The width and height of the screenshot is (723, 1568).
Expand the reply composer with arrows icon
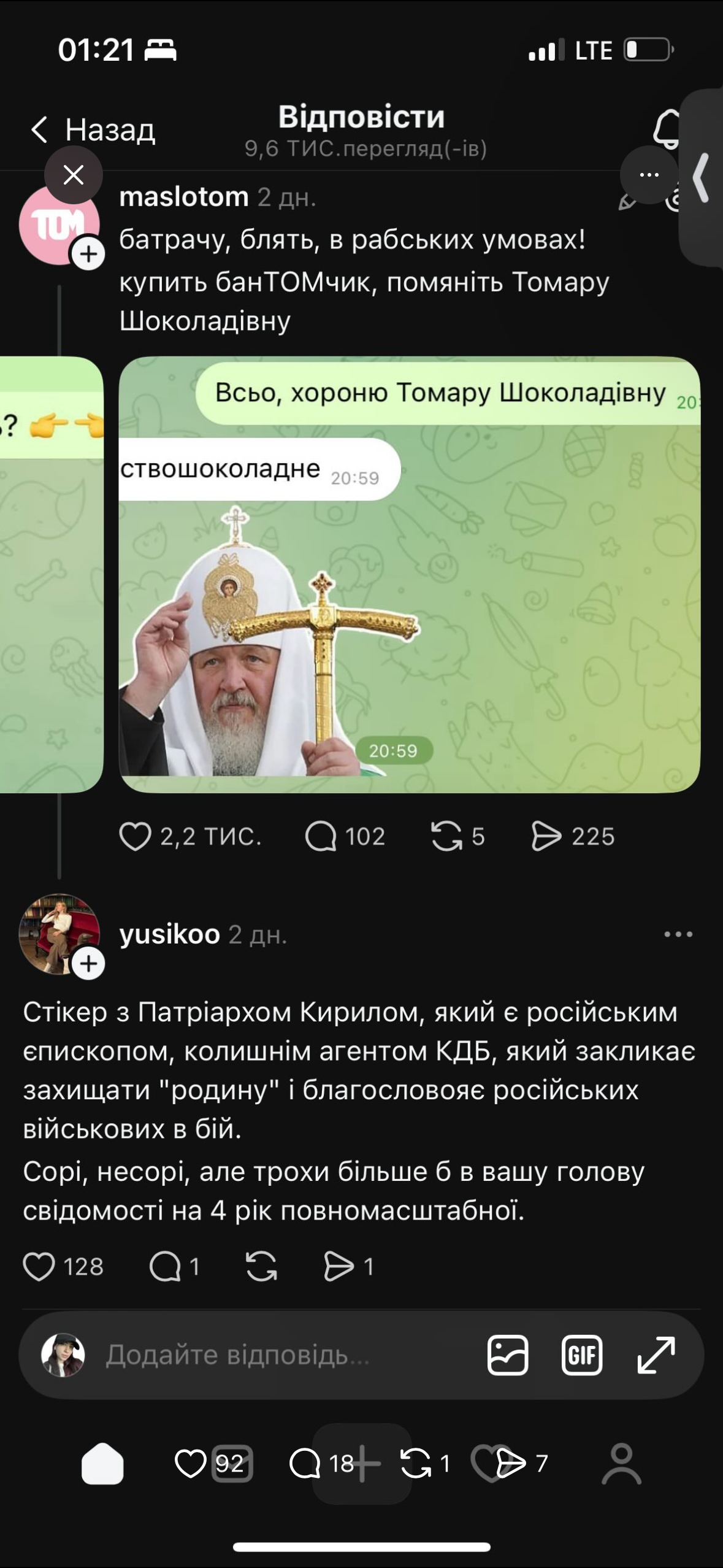[x=656, y=1355]
